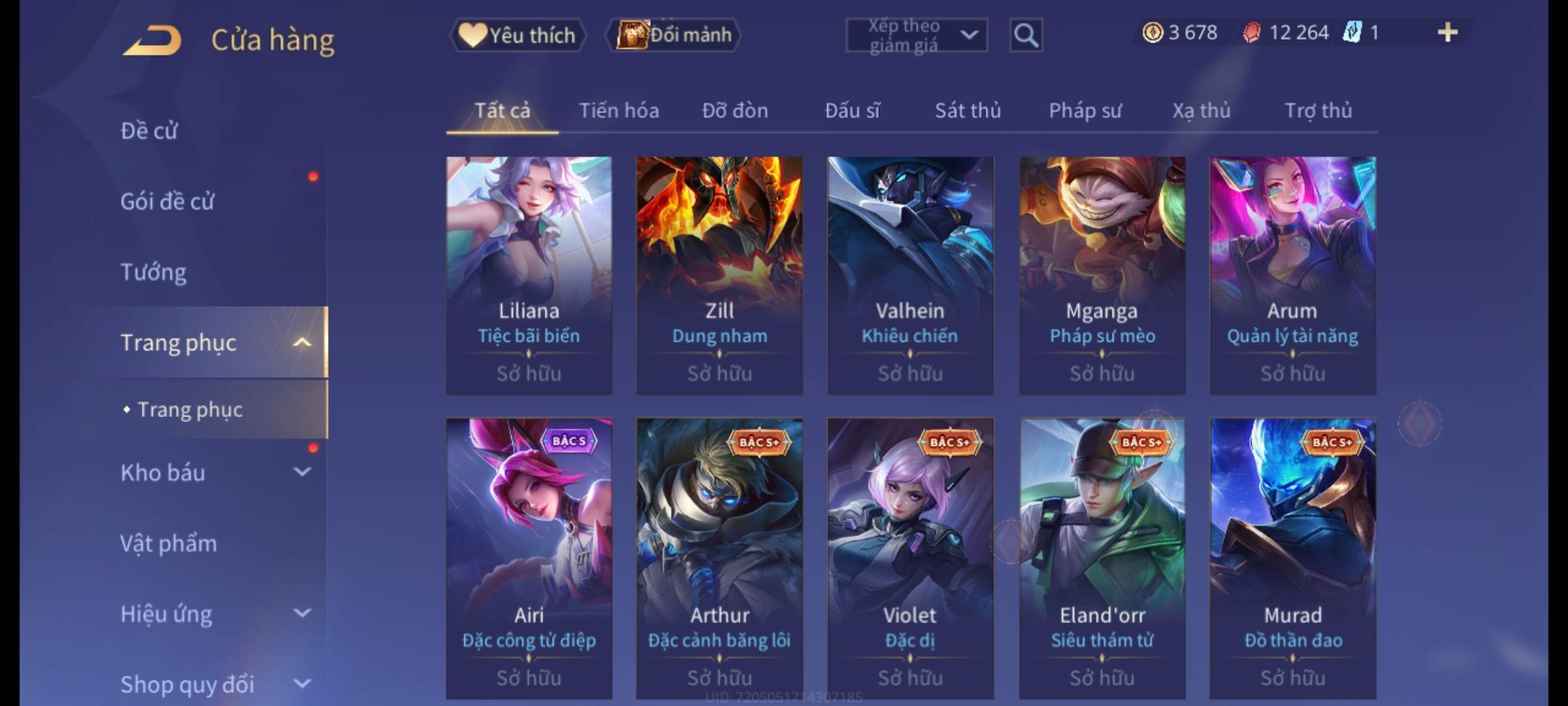
Task: Switch to the Sát thủ tab
Action: pyautogui.click(x=968, y=110)
